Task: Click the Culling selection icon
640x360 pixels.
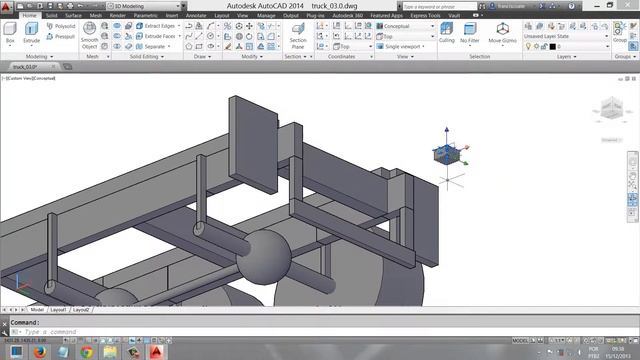Action: click(x=447, y=33)
